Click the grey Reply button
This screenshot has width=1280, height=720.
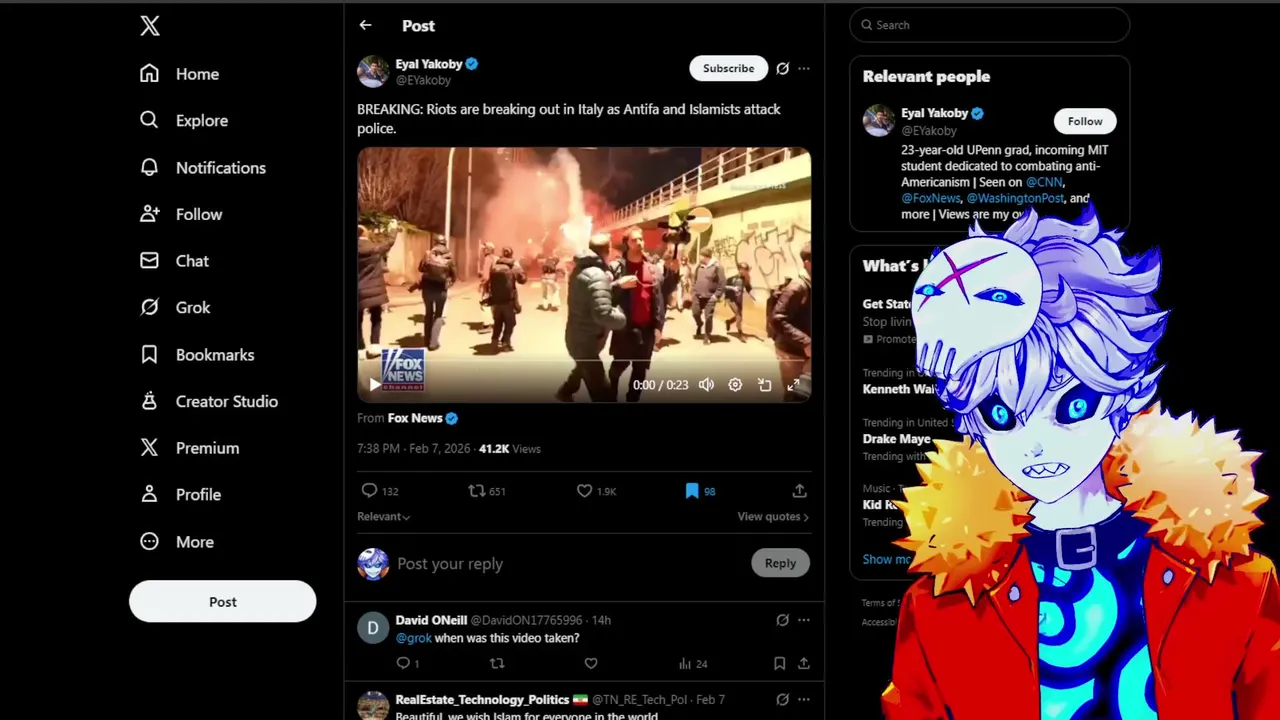[x=780, y=563]
